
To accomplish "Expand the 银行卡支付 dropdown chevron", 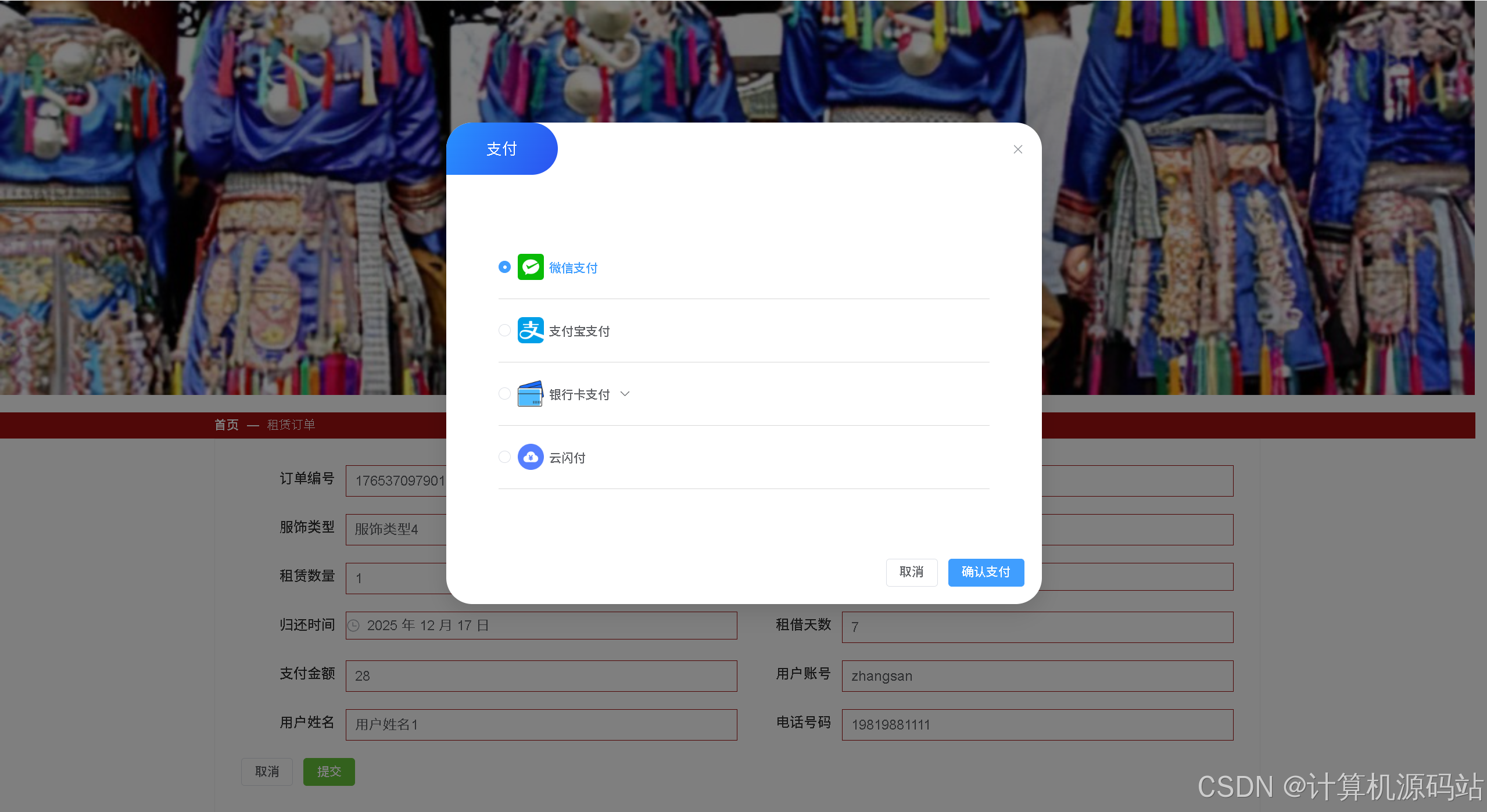I will point(625,394).
